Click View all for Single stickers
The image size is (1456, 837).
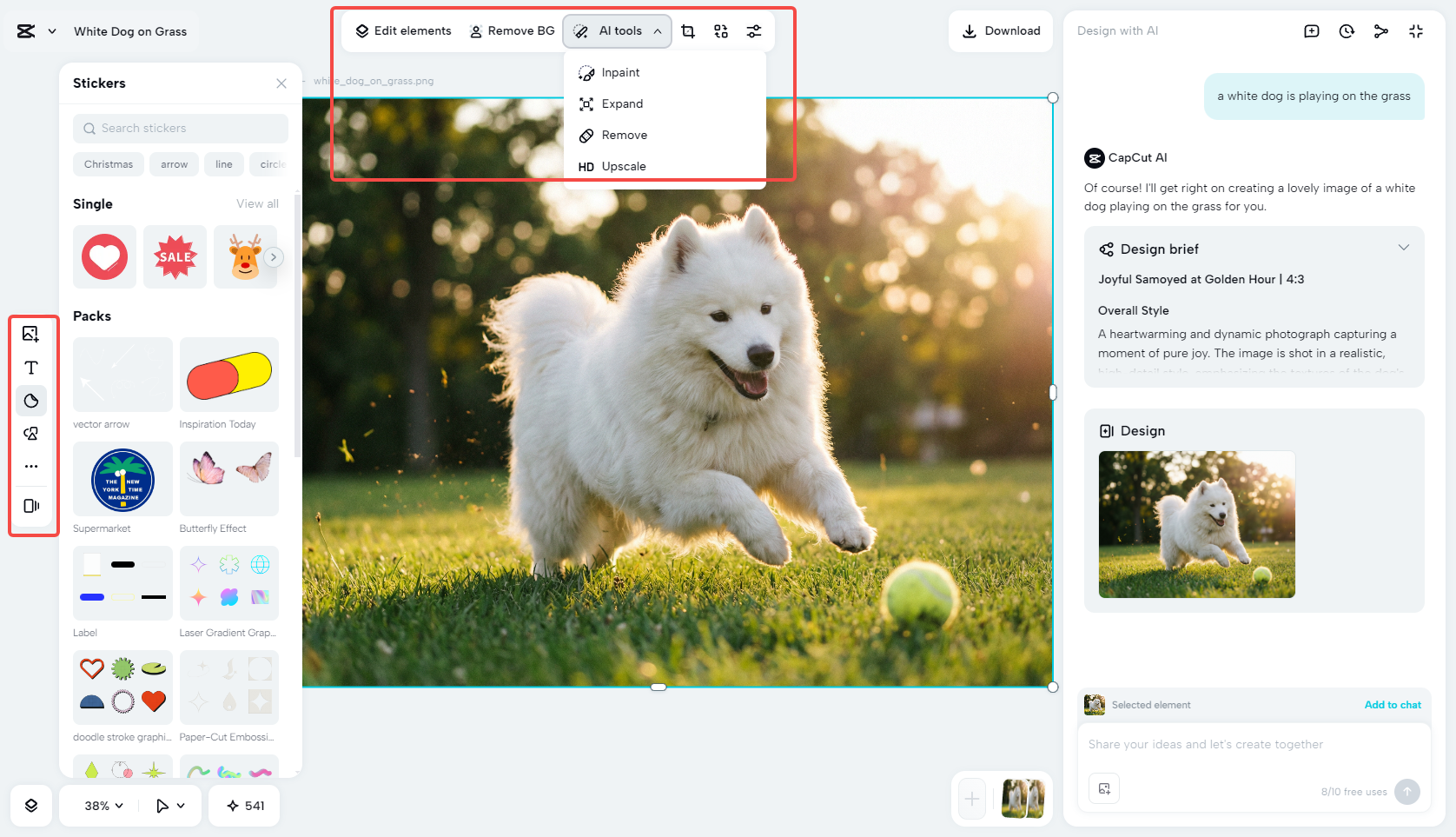(x=258, y=204)
